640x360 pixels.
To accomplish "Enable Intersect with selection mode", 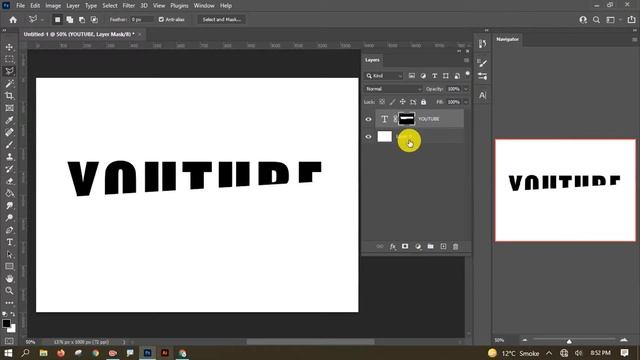I will coord(94,20).
